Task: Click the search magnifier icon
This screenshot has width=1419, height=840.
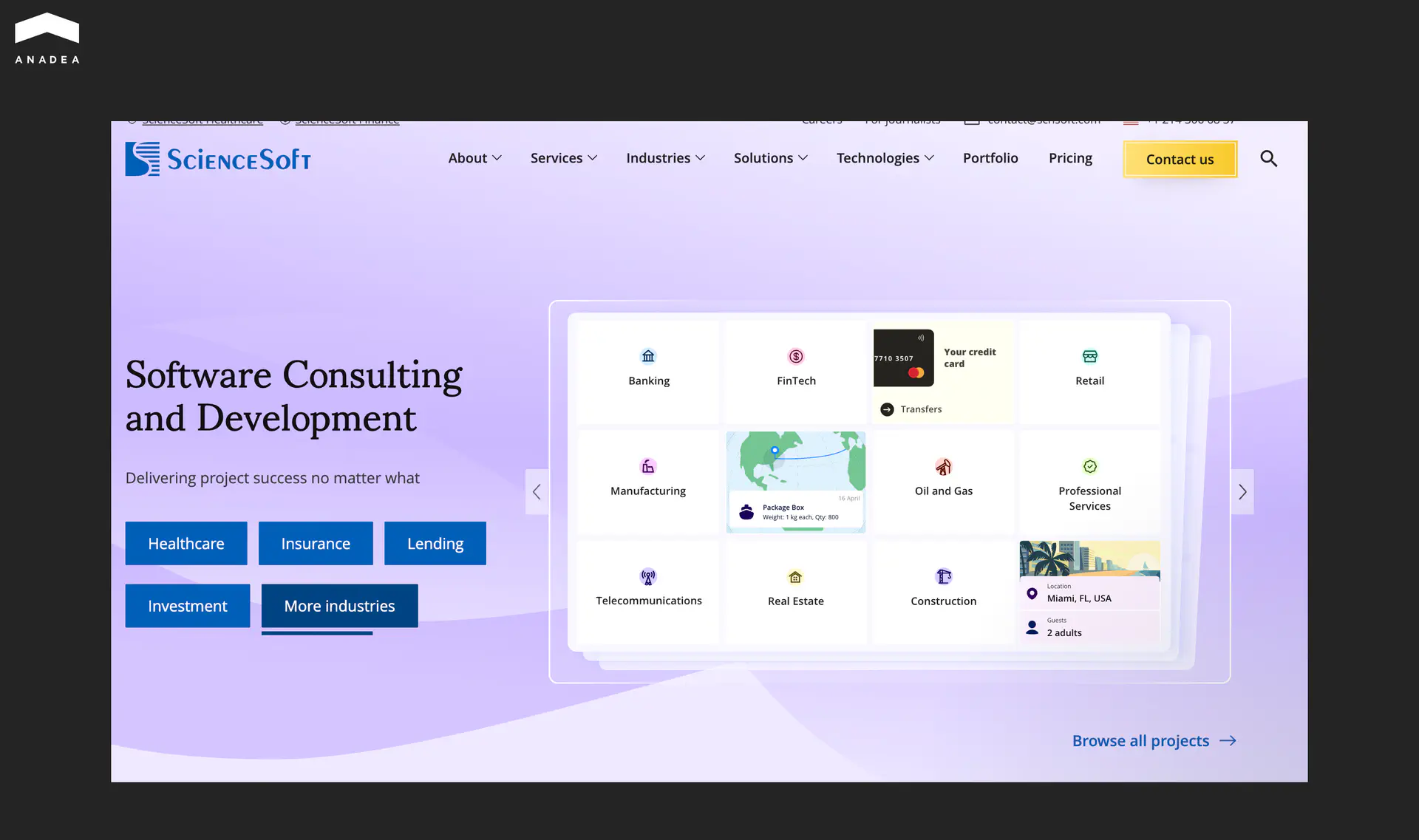Action: tap(1268, 159)
